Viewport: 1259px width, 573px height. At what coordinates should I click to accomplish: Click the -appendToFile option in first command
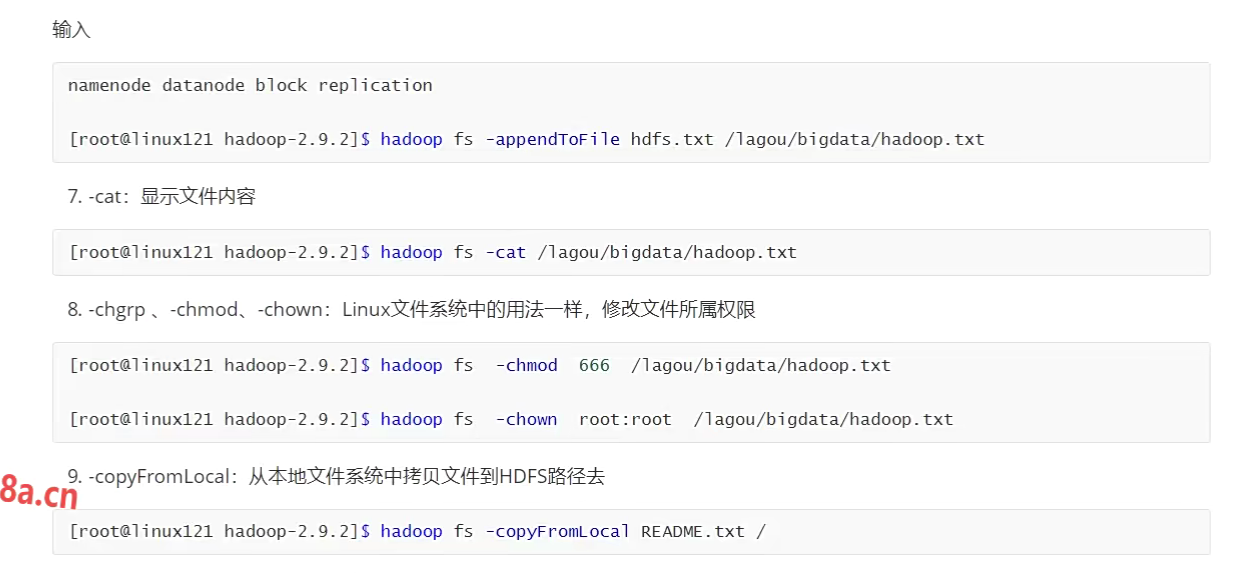(x=552, y=139)
